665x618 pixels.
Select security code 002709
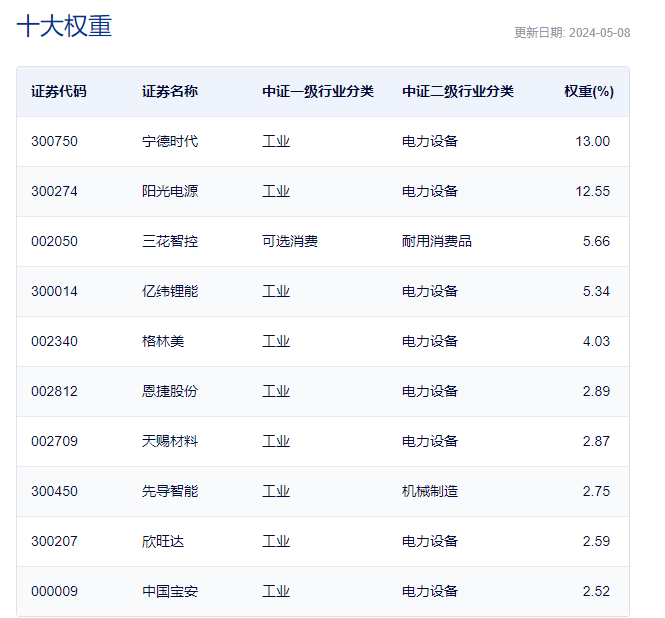pyautogui.click(x=54, y=442)
